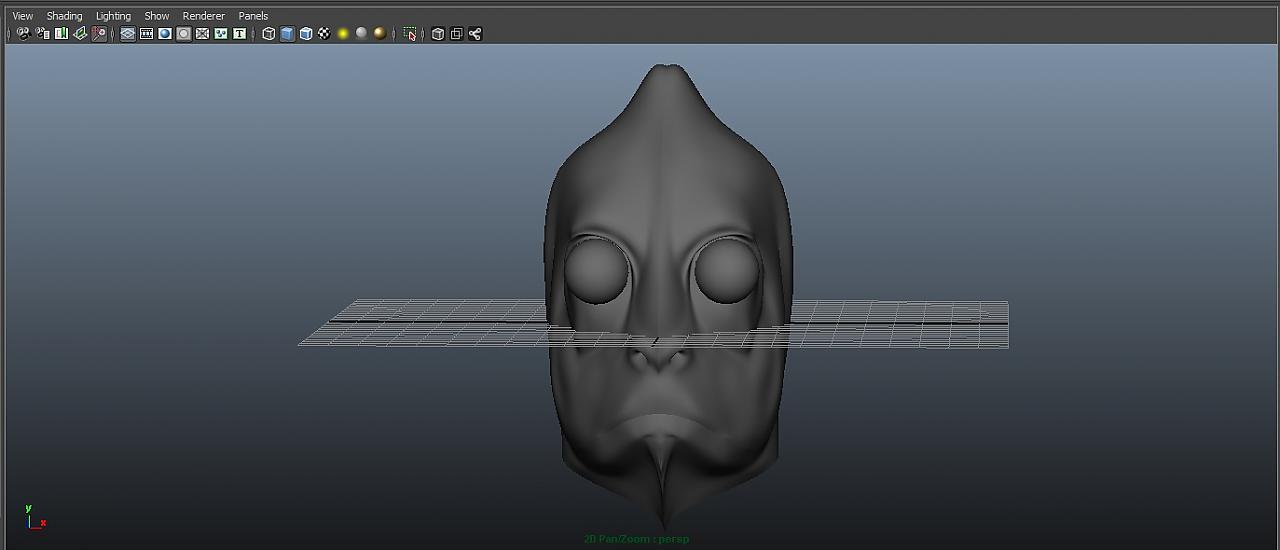Open the Show menu
Screen dimensions: 1280x550
pos(157,16)
